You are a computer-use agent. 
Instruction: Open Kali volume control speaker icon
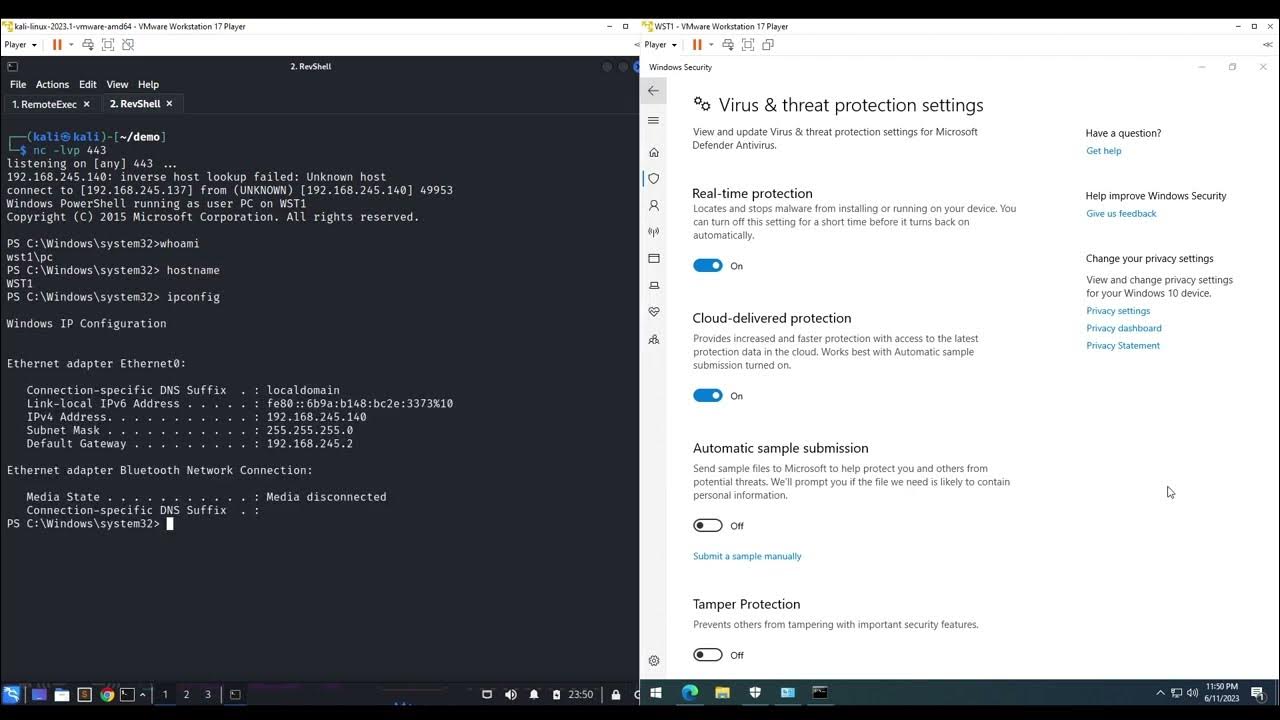point(511,694)
